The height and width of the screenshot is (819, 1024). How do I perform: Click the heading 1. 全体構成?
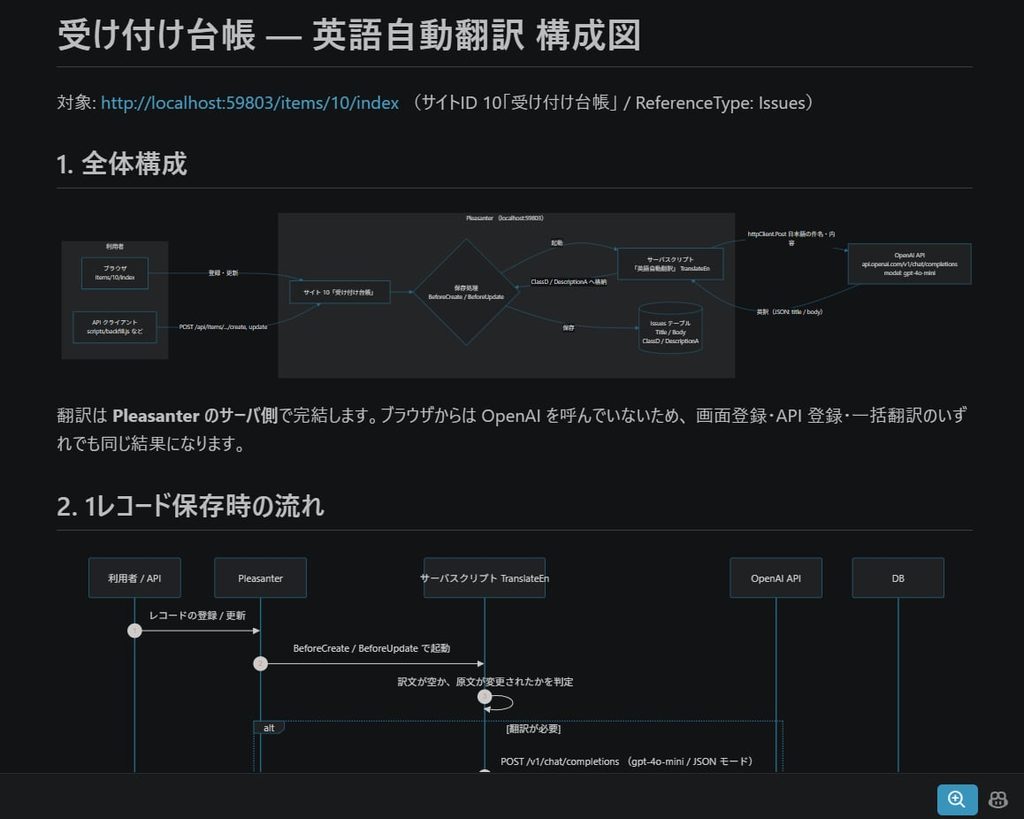click(121, 163)
